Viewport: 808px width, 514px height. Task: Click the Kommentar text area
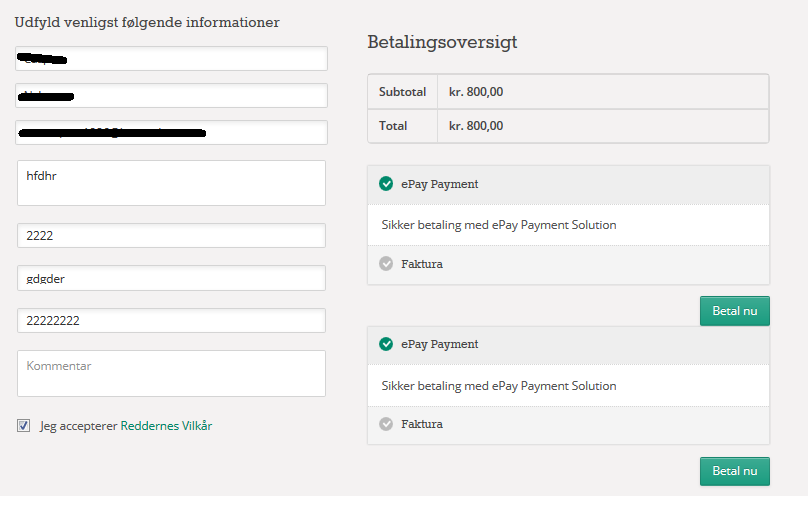coord(171,373)
